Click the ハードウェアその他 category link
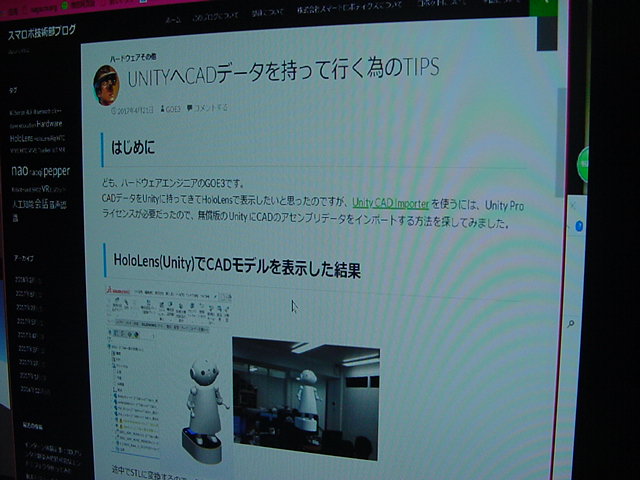Screen dimensions: 640x480 point(133,58)
